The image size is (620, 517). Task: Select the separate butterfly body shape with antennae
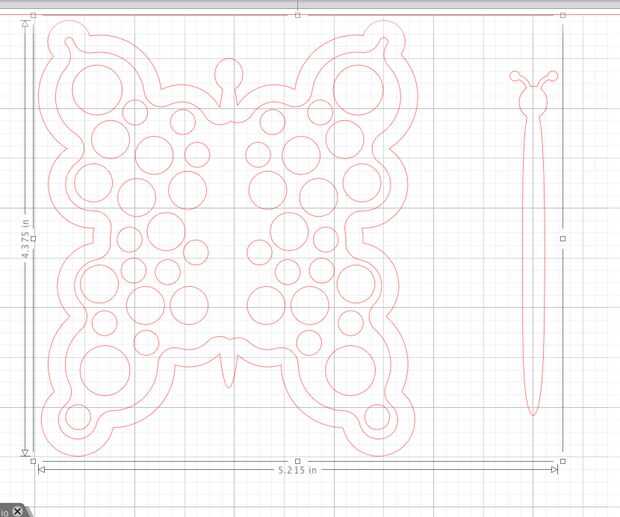click(x=533, y=243)
